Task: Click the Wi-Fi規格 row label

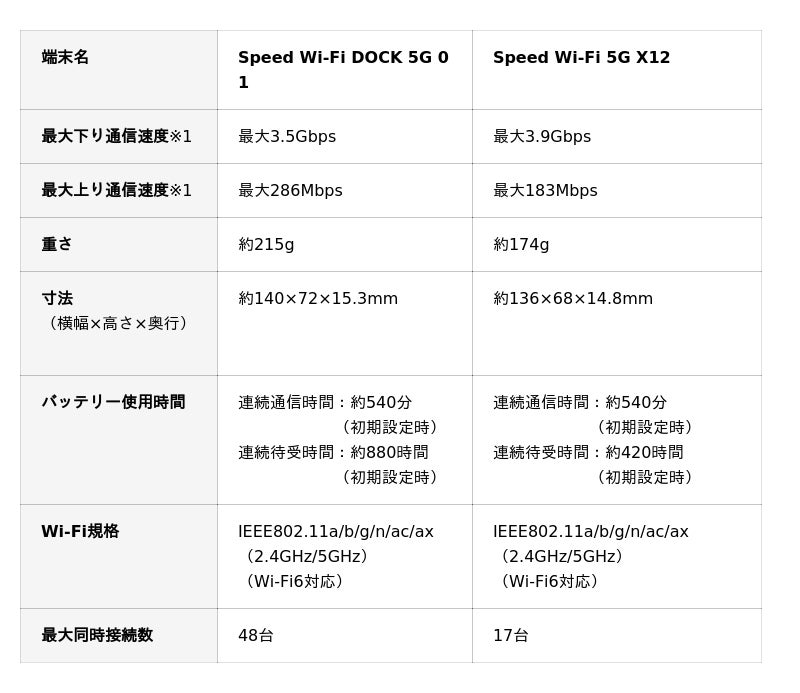Action: (80, 532)
